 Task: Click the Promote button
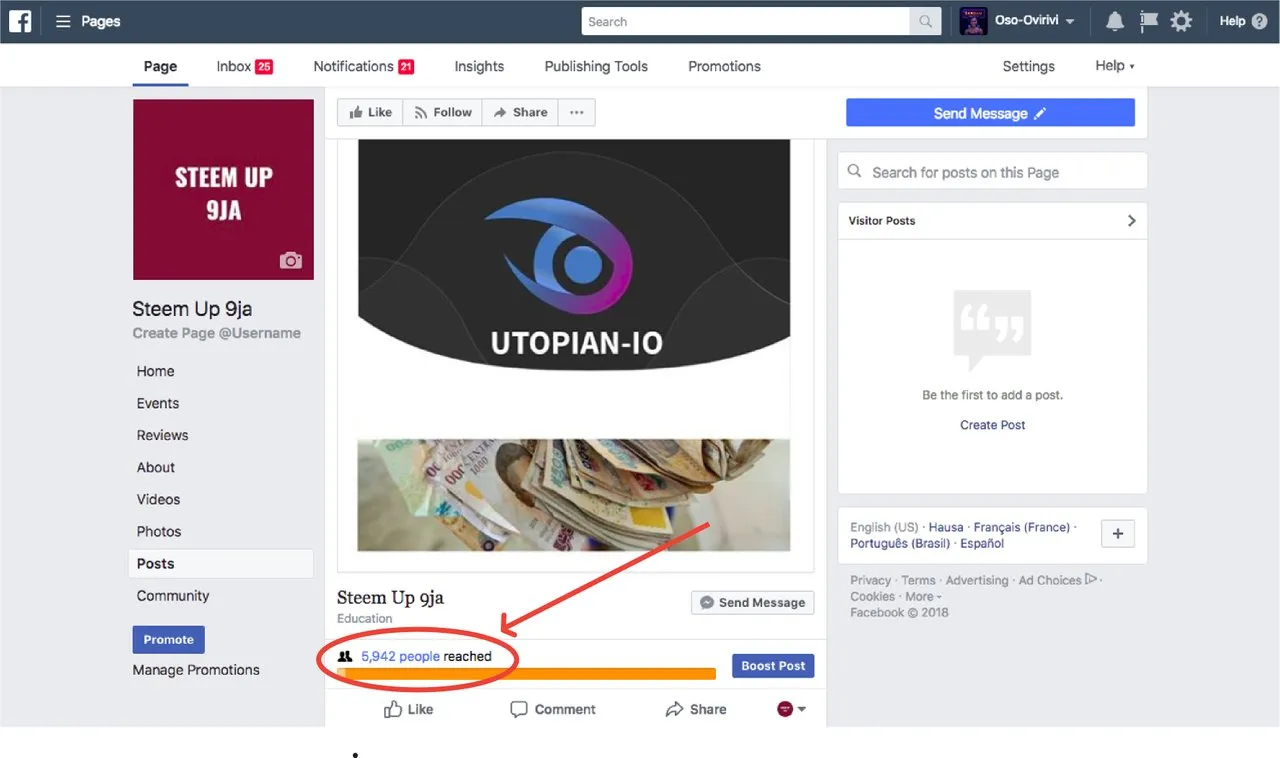[168, 640]
